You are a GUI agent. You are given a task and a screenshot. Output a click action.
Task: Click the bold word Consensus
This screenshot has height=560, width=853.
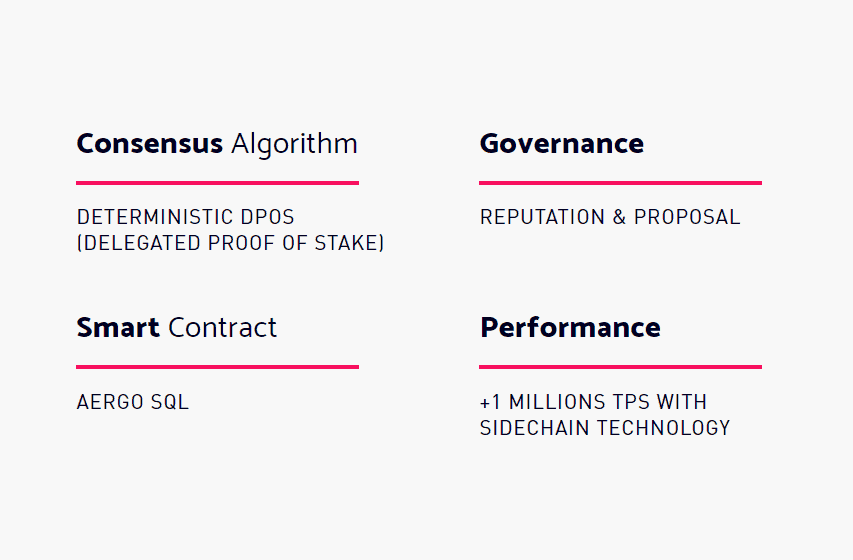tap(150, 144)
